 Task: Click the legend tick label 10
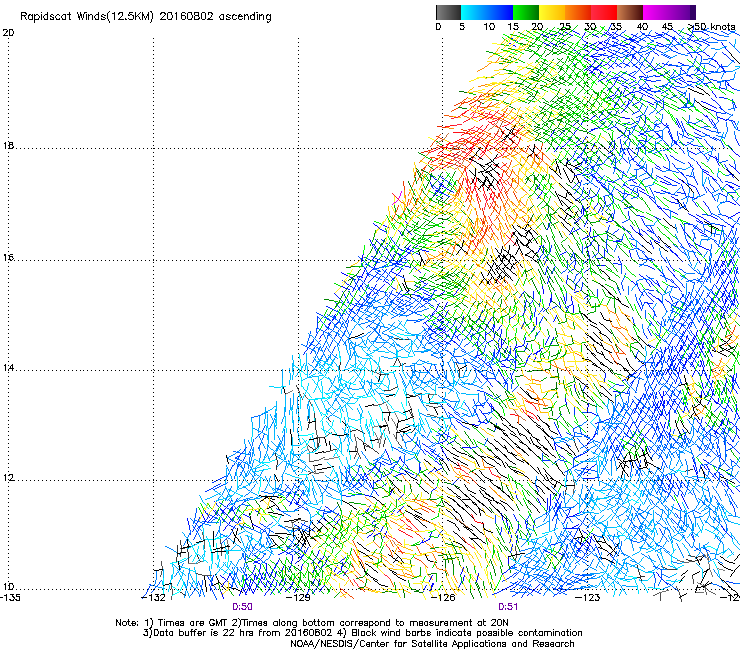[489, 27]
